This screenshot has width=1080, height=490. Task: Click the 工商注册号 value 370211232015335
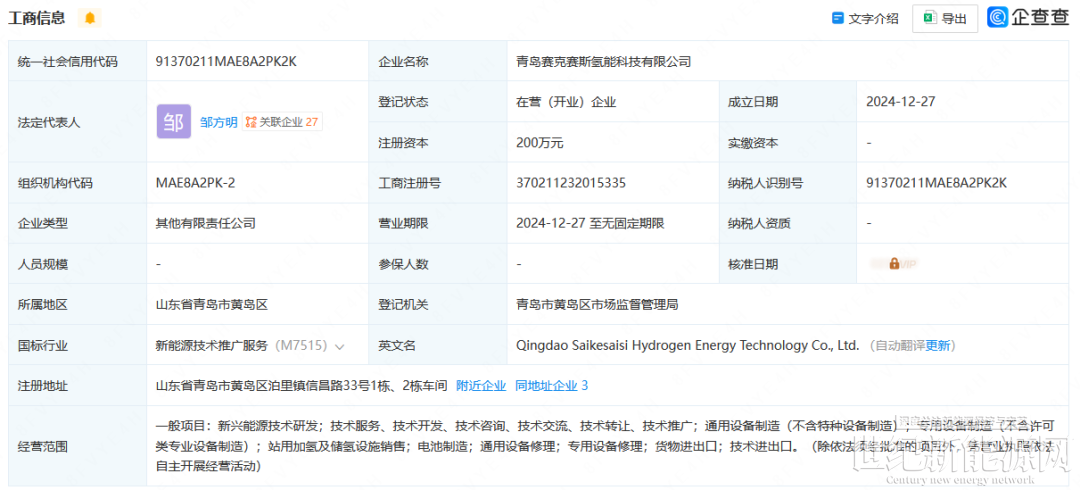coord(571,183)
